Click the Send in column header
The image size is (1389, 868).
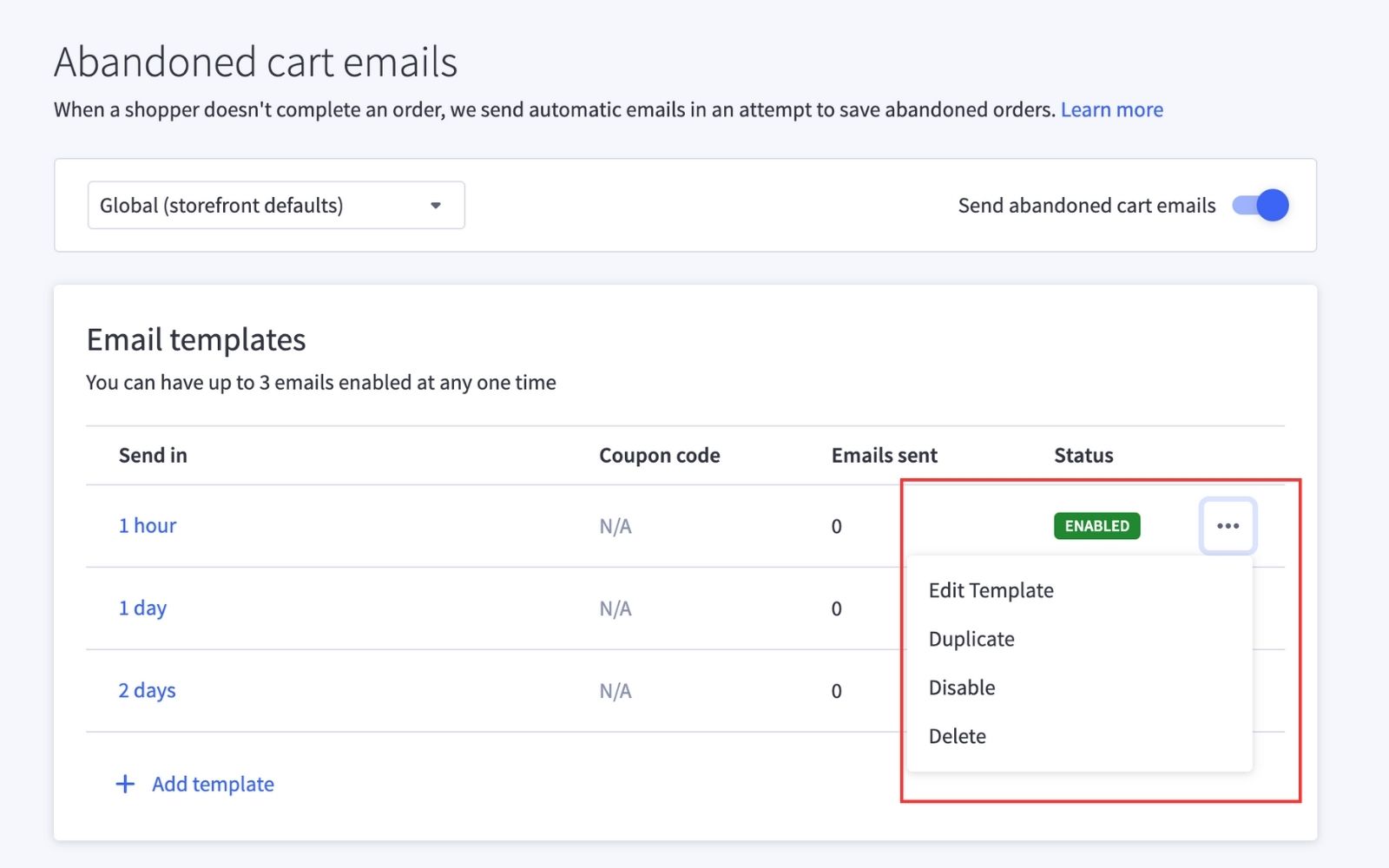point(153,456)
